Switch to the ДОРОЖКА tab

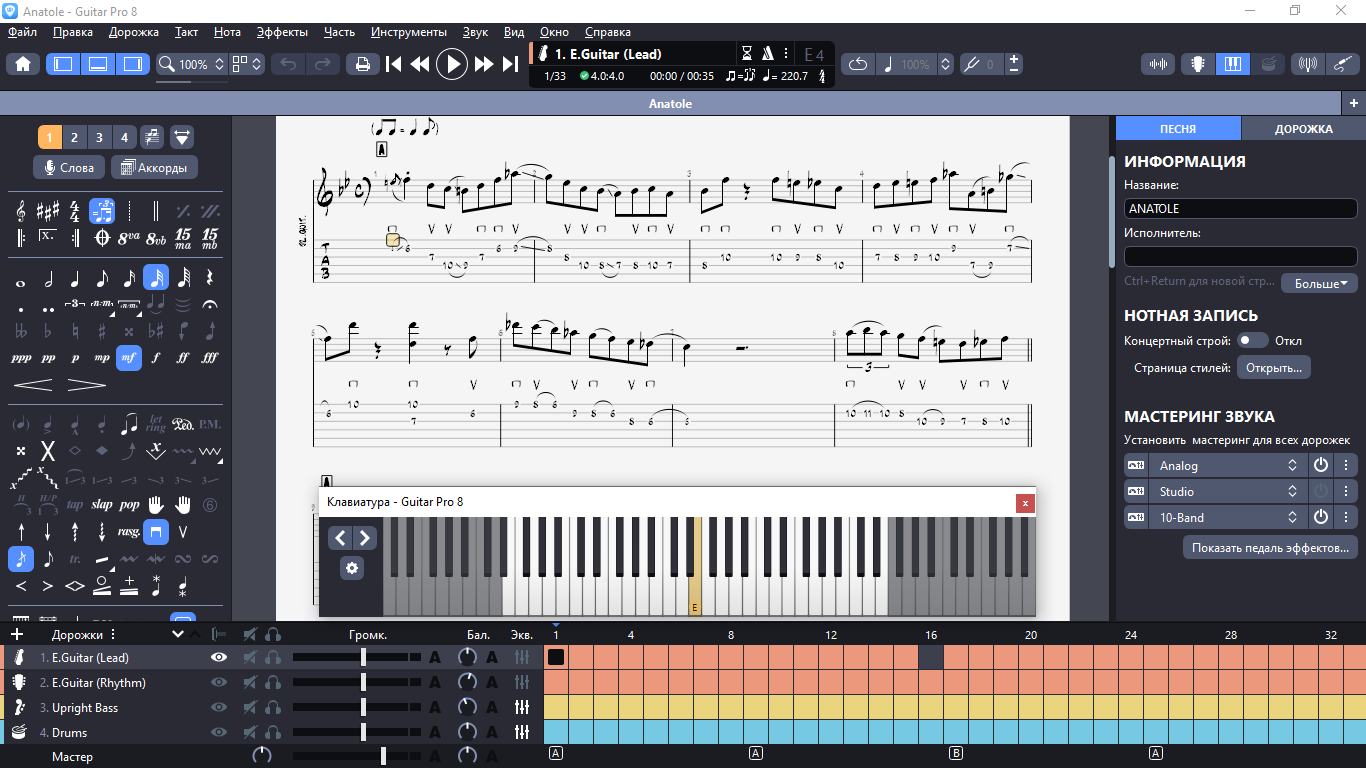pyautogui.click(x=1303, y=129)
